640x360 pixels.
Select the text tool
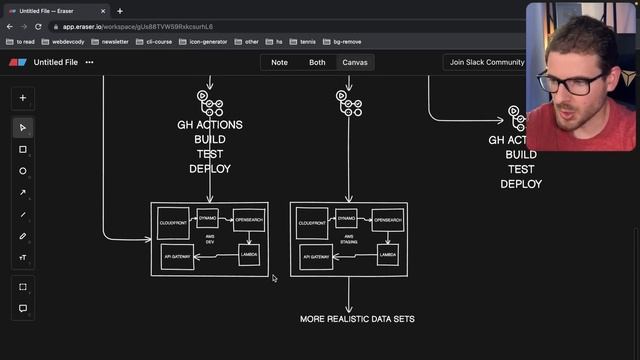click(x=23, y=258)
